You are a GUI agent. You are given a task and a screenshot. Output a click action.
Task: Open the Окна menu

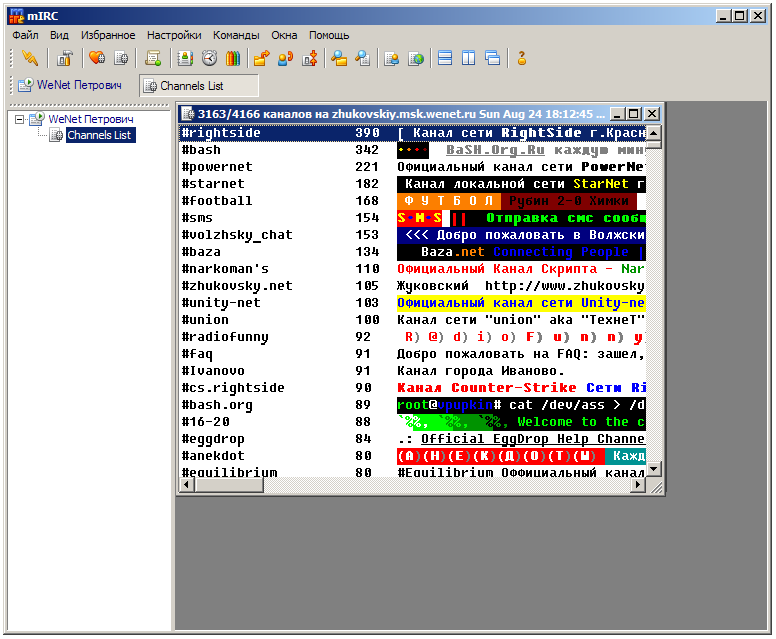[x=284, y=35]
